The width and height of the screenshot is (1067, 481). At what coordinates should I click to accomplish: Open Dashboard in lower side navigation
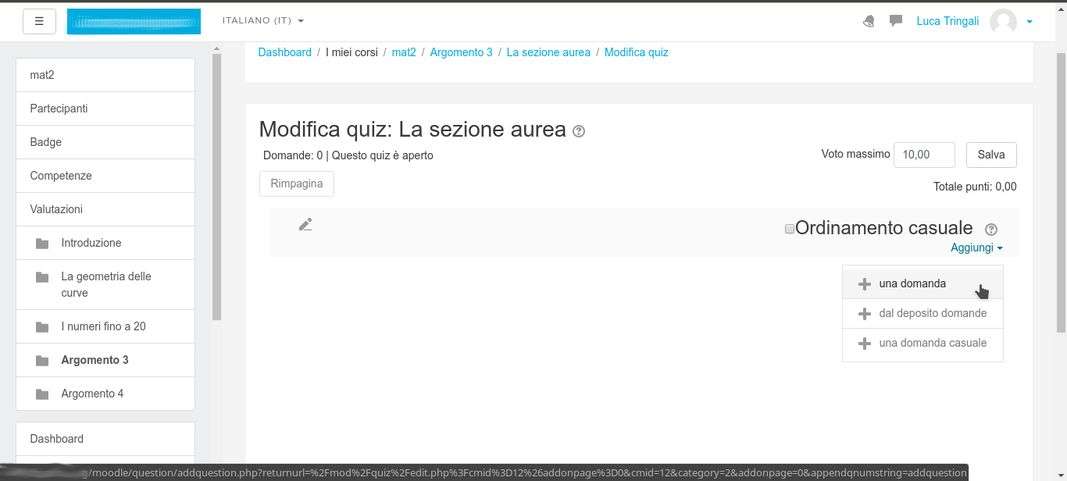tap(105, 439)
